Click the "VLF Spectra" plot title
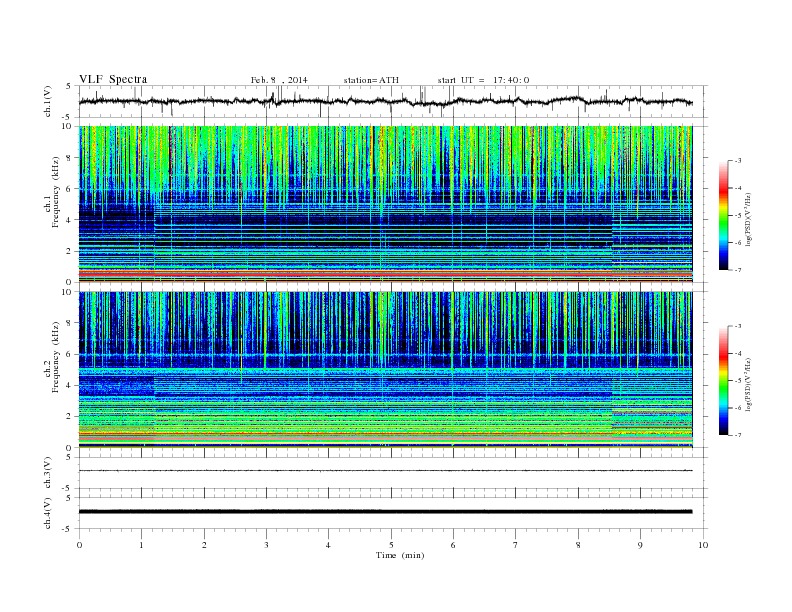Image resolution: width=792 pixels, height=612 pixels. 113,79
